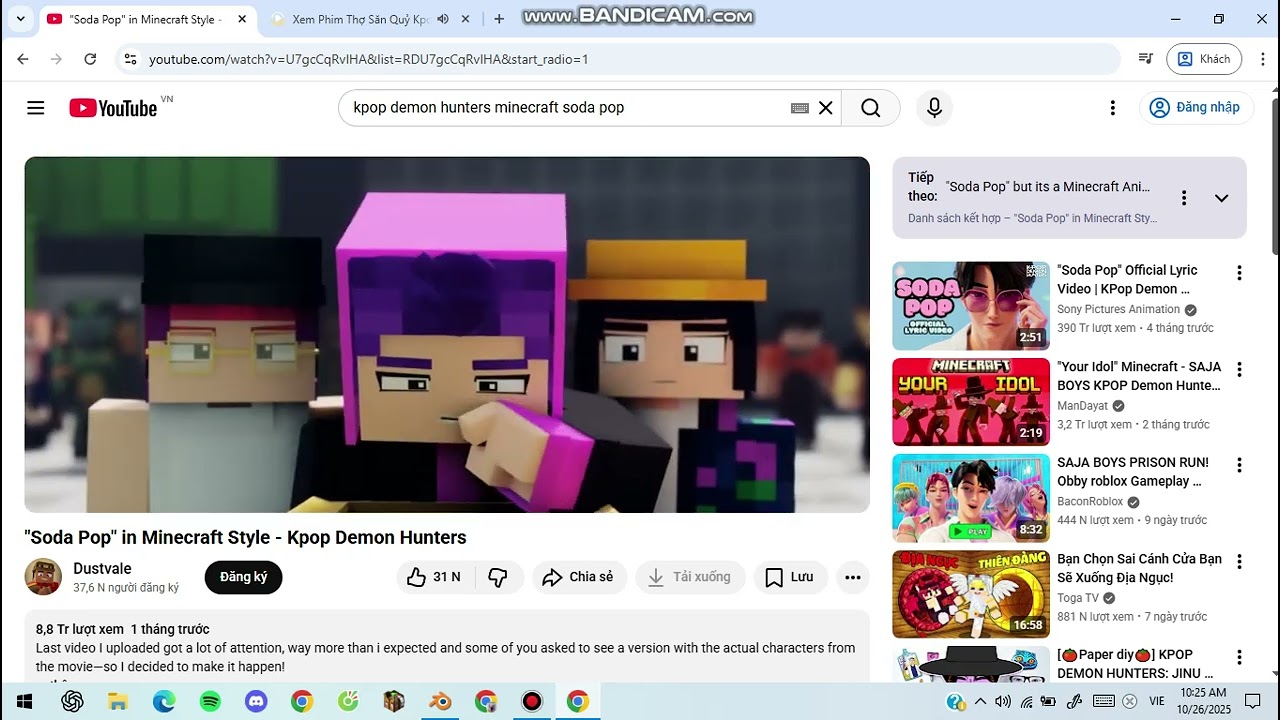Open the Bạn Chọn Sai Cánh Cửa title
Screen dimensions: 1280x720
(1139, 568)
